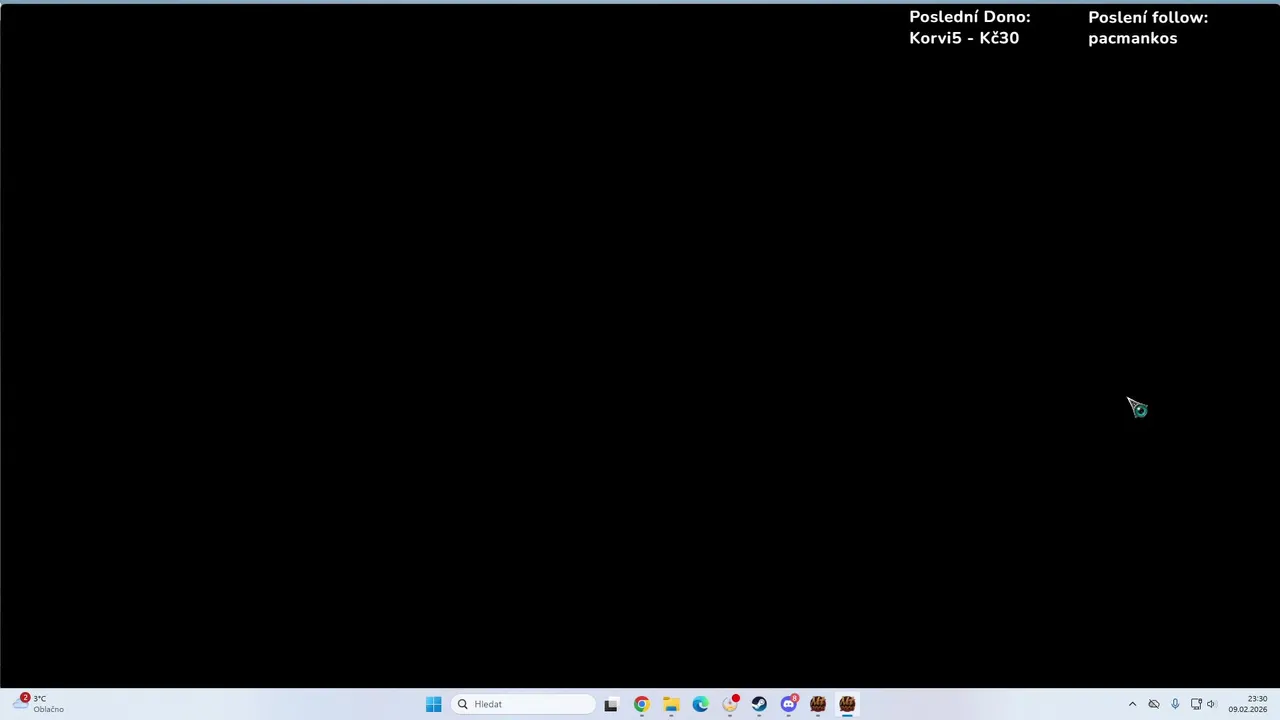Select the highlighted active brown-icon taskbar app

click(847, 704)
